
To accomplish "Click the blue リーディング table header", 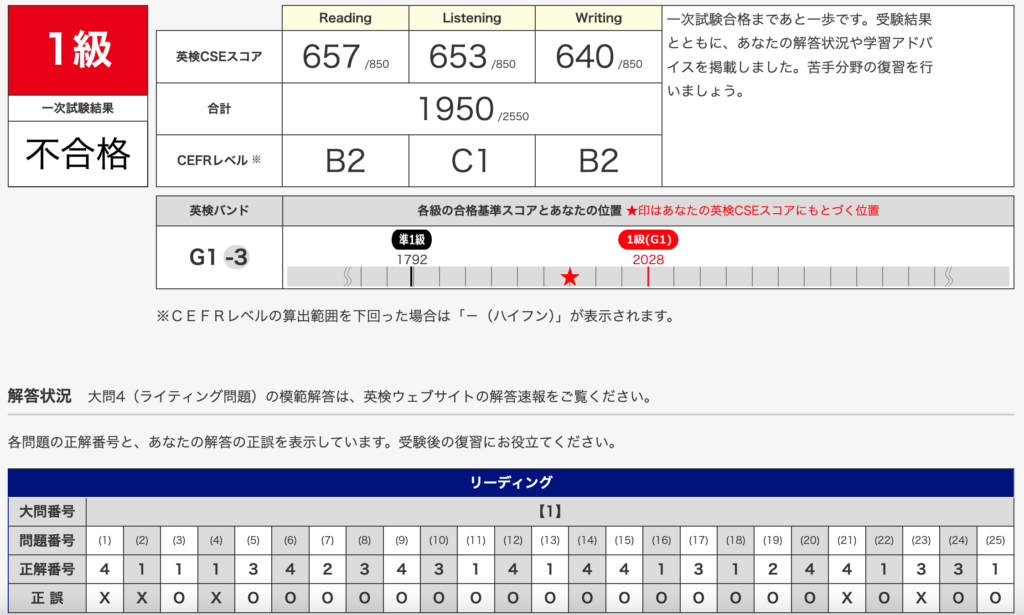I will click(x=511, y=482).
